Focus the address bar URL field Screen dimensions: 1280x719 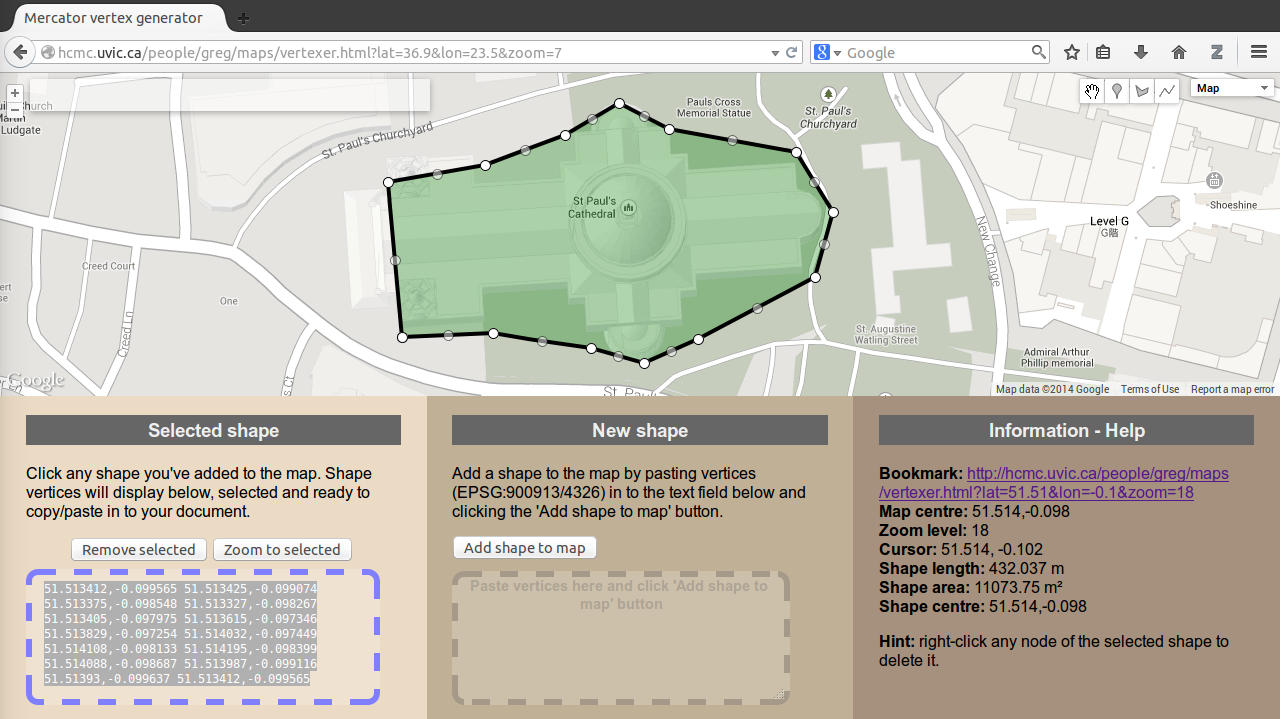click(x=410, y=52)
